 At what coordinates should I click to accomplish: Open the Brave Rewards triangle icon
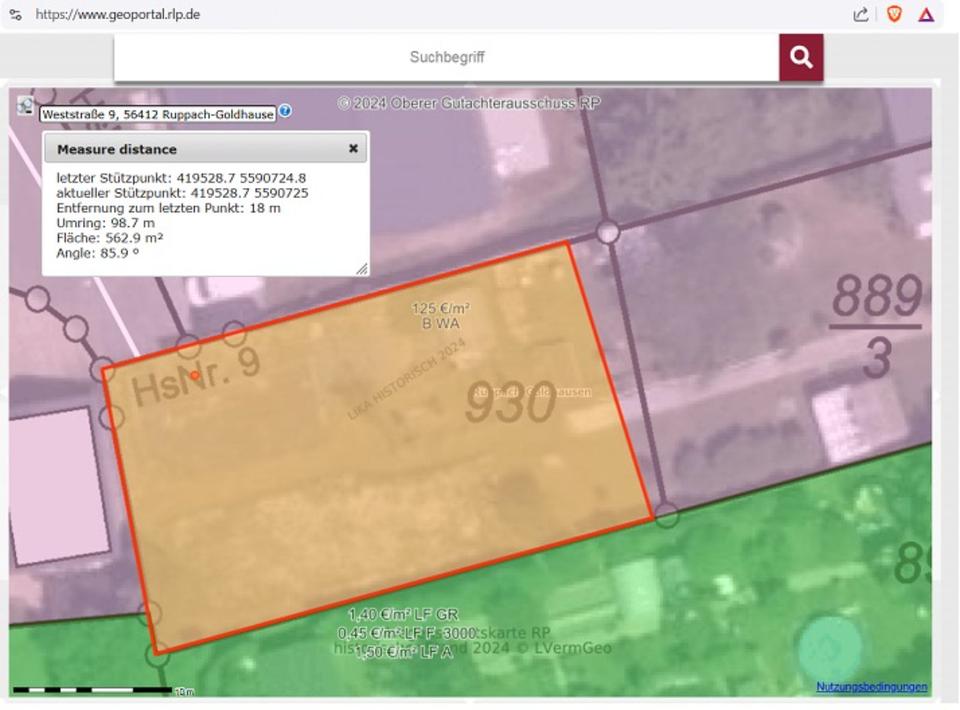tap(926, 14)
